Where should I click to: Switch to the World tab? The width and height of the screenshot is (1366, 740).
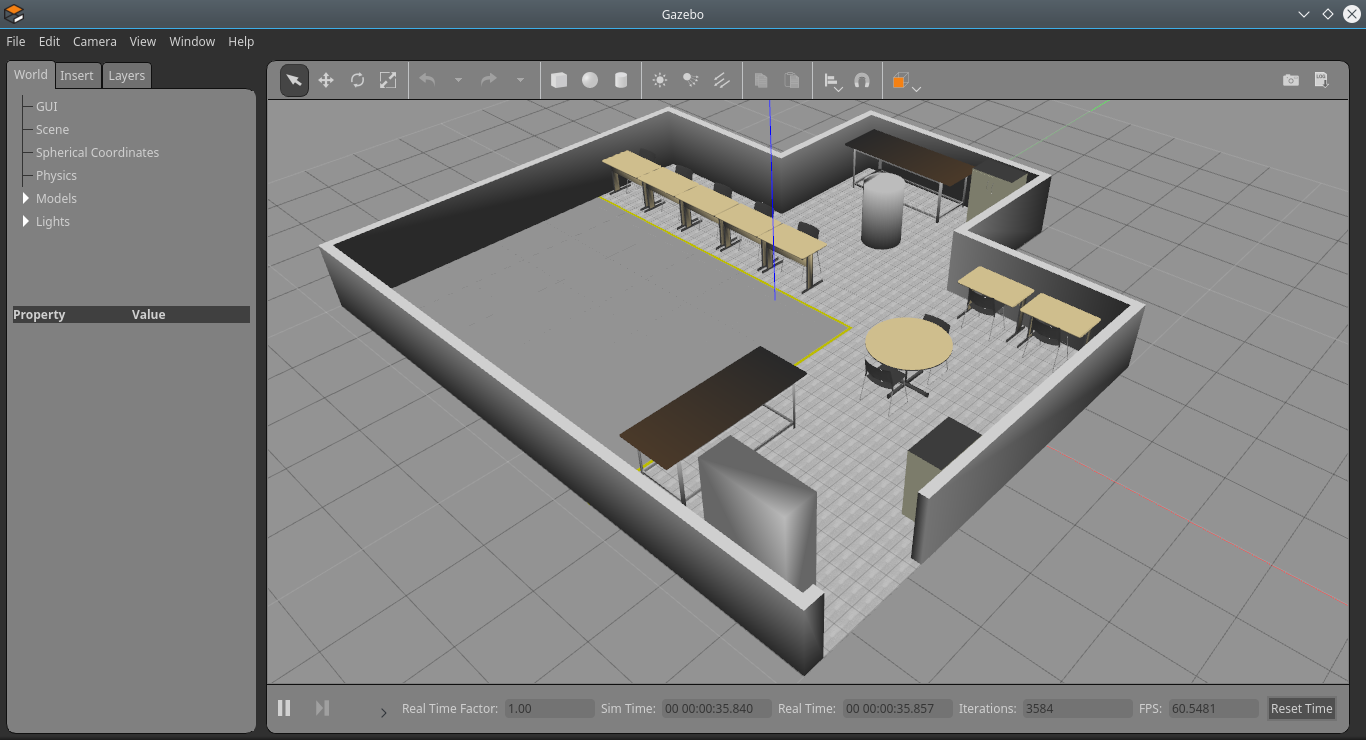30,75
